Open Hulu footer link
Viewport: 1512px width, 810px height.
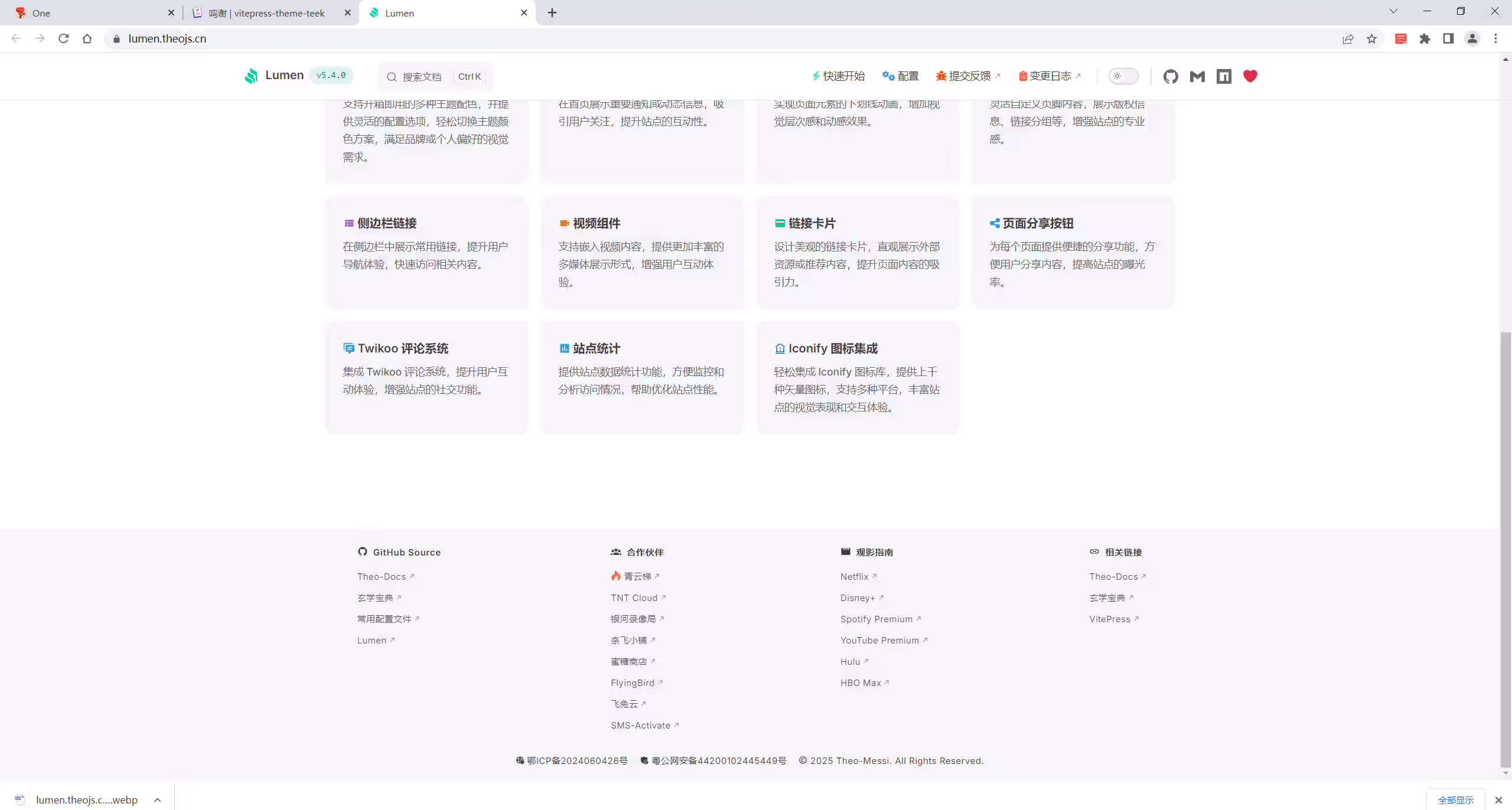855,662
